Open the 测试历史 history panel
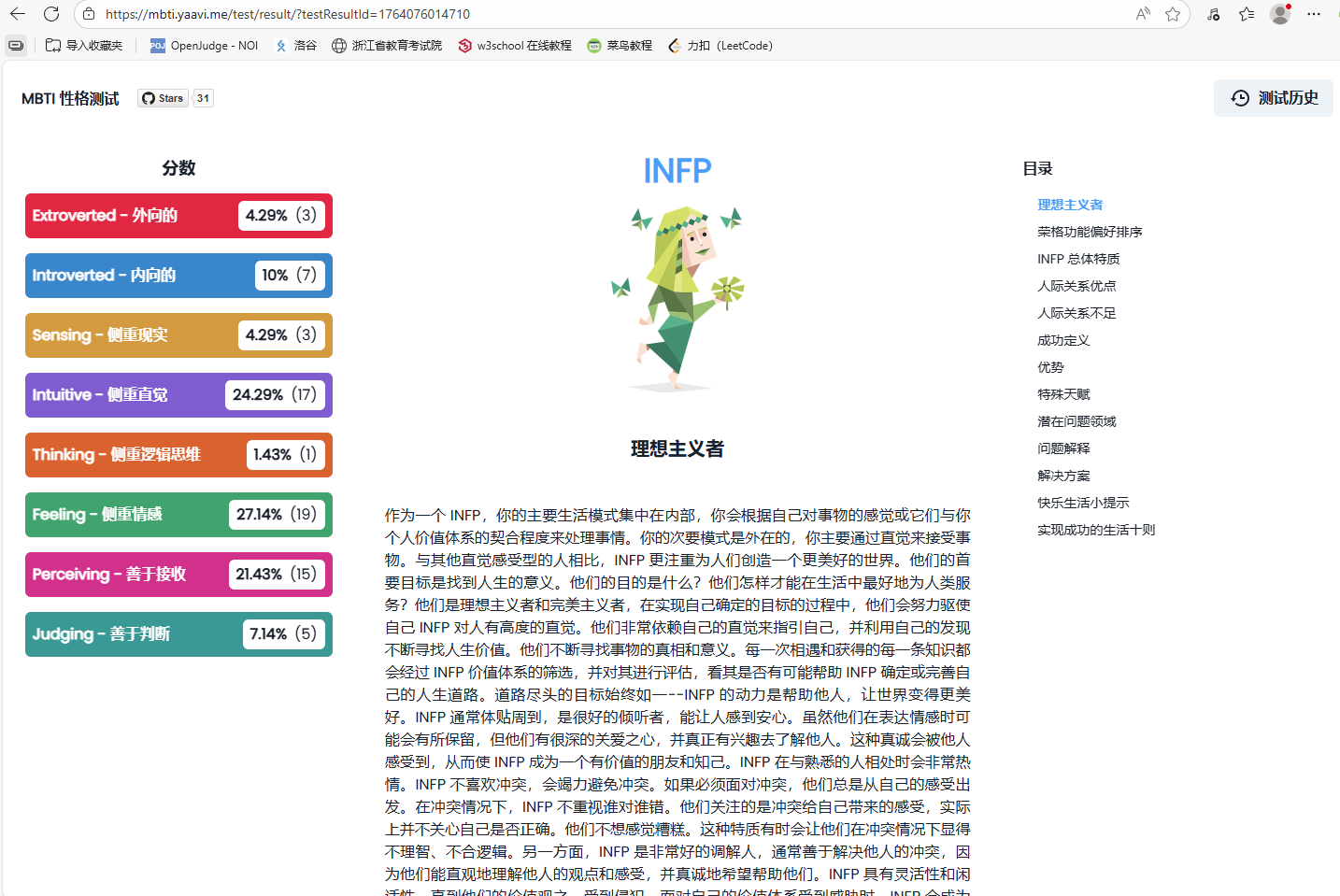This screenshot has height=896, width=1340. (1273, 98)
